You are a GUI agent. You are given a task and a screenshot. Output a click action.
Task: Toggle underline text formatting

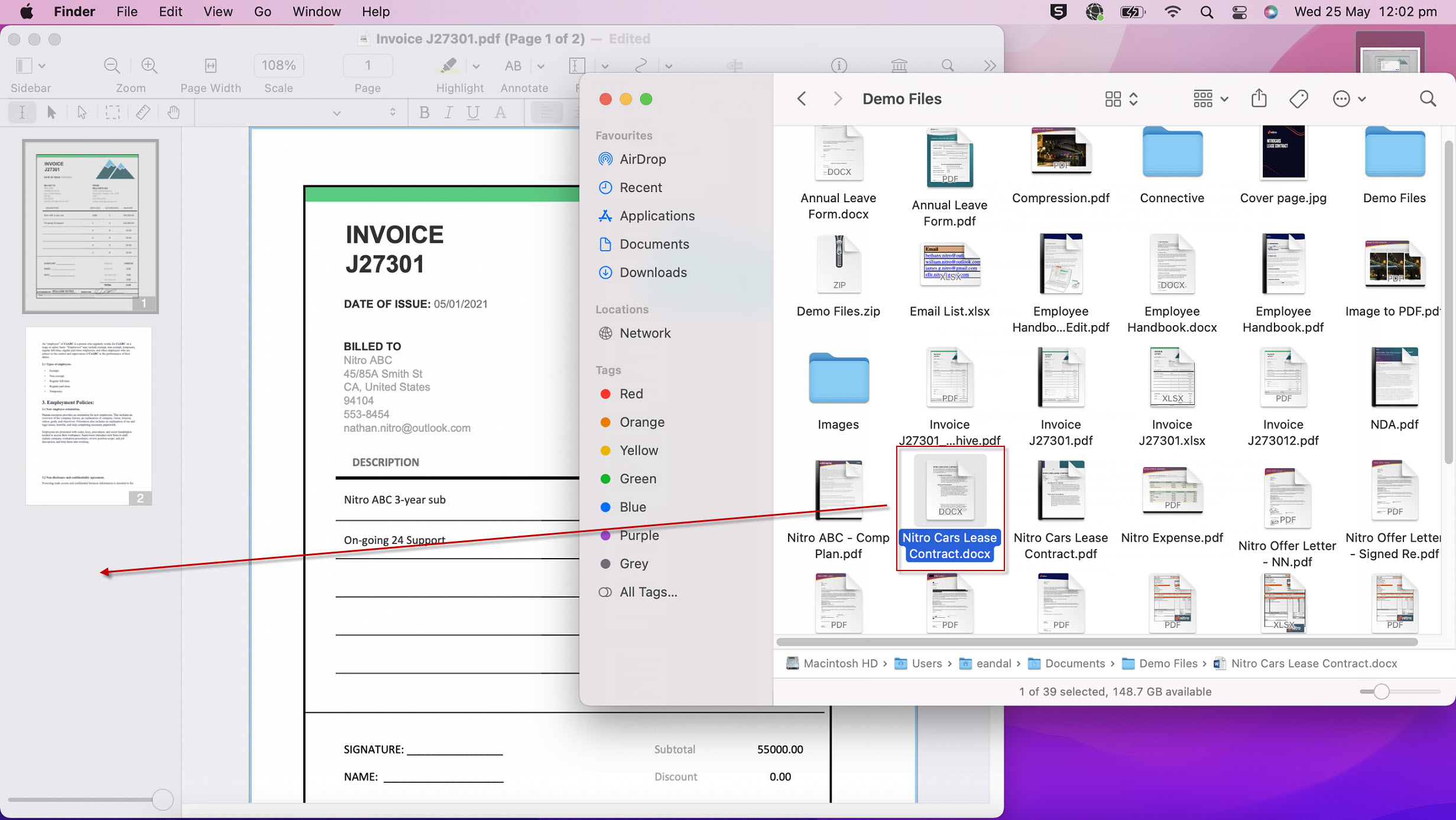pos(473,112)
